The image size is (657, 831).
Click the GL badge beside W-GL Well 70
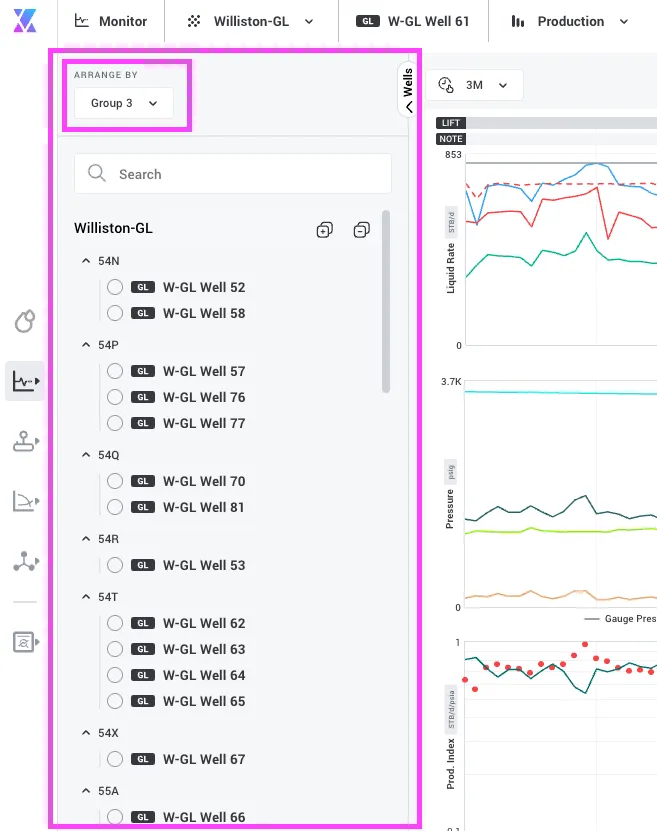tap(143, 481)
